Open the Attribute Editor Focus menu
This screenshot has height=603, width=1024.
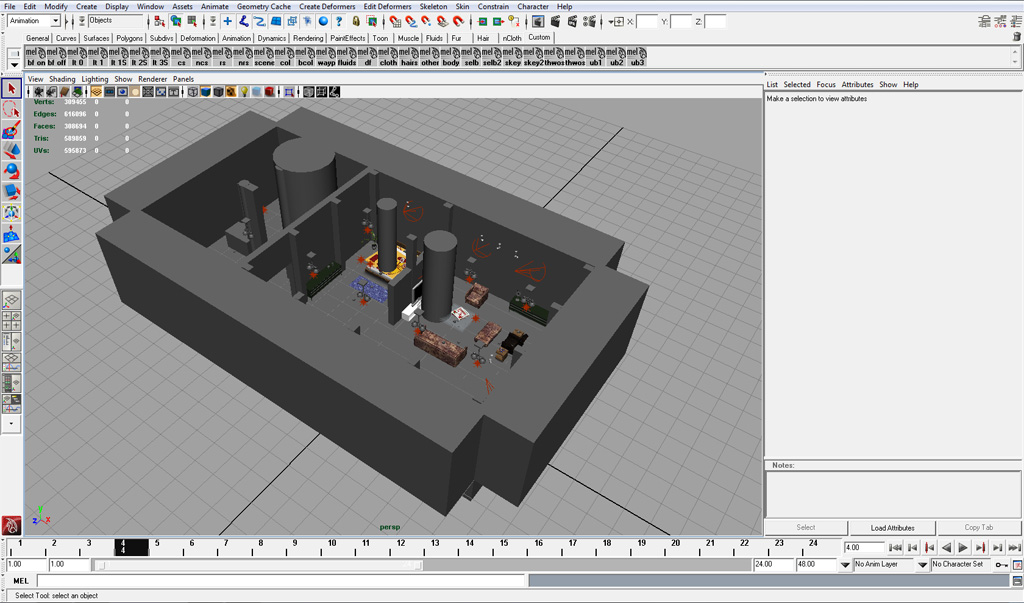click(825, 84)
